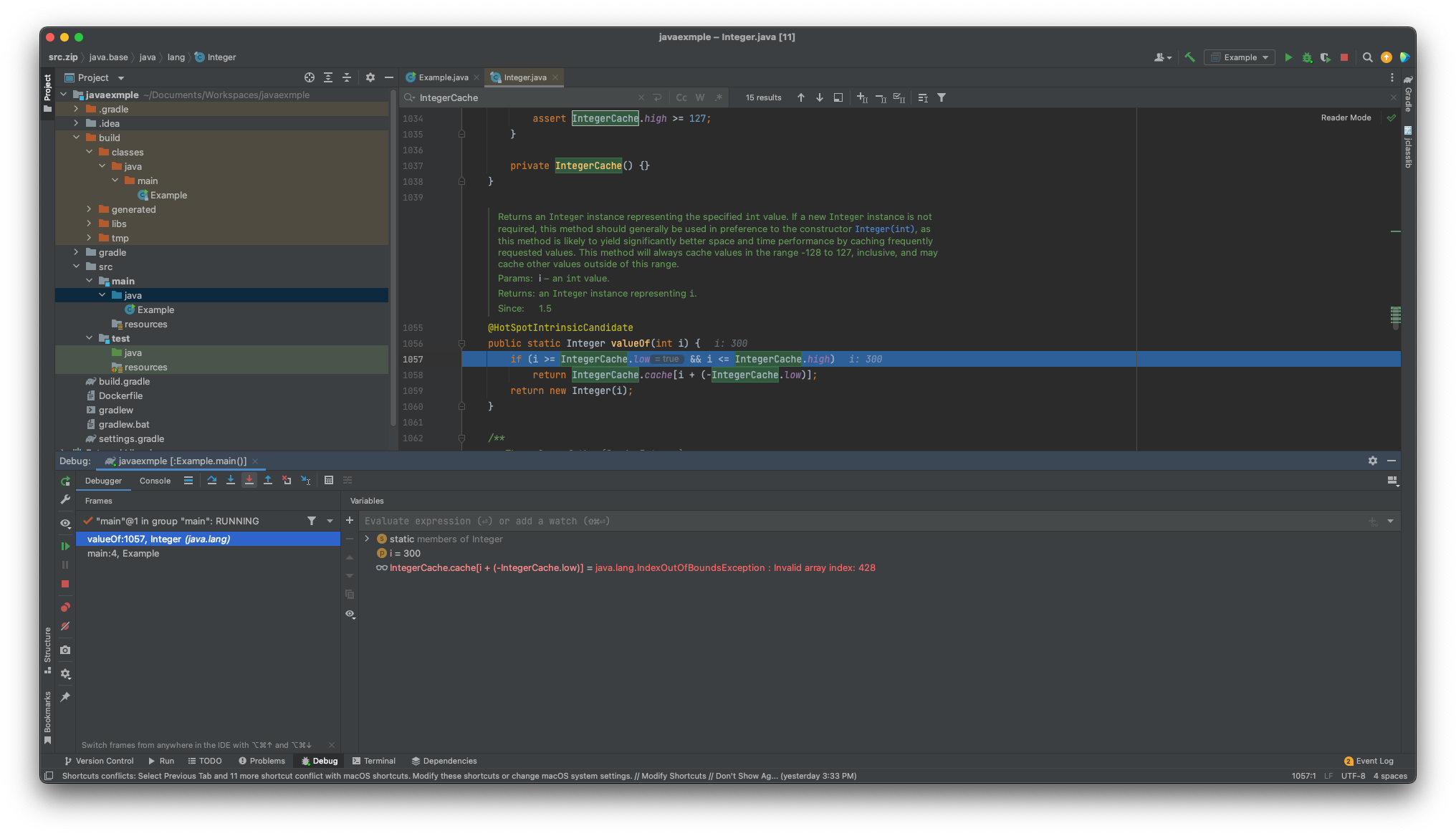The height and width of the screenshot is (836, 1456).
Task: Open the Terminal tool window tab
Action: click(373, 761)
